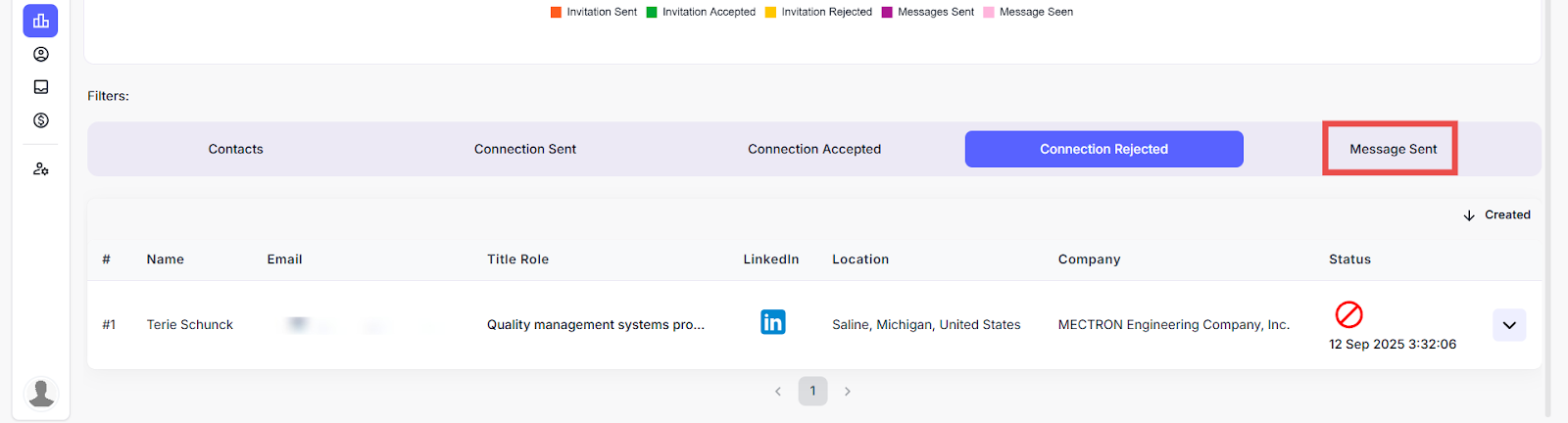Open Terie Schunck's LinkedIn profile icon
The image size is (1568, 423).
tap(772, 322)
